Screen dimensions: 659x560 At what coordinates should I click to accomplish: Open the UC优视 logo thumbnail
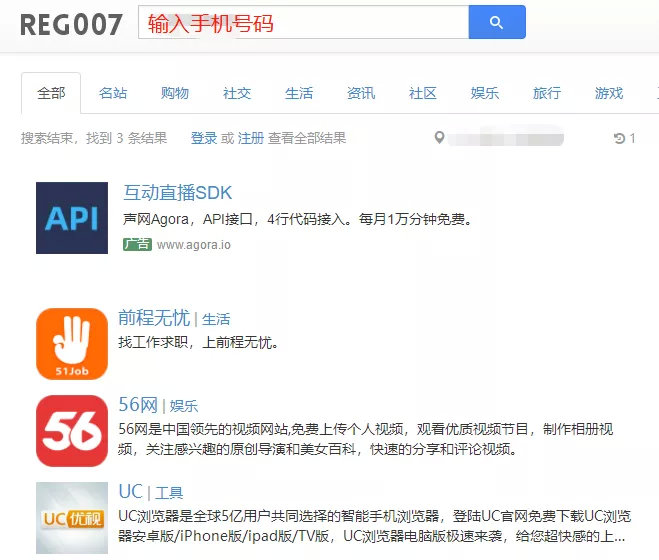[x=72, y=518]
